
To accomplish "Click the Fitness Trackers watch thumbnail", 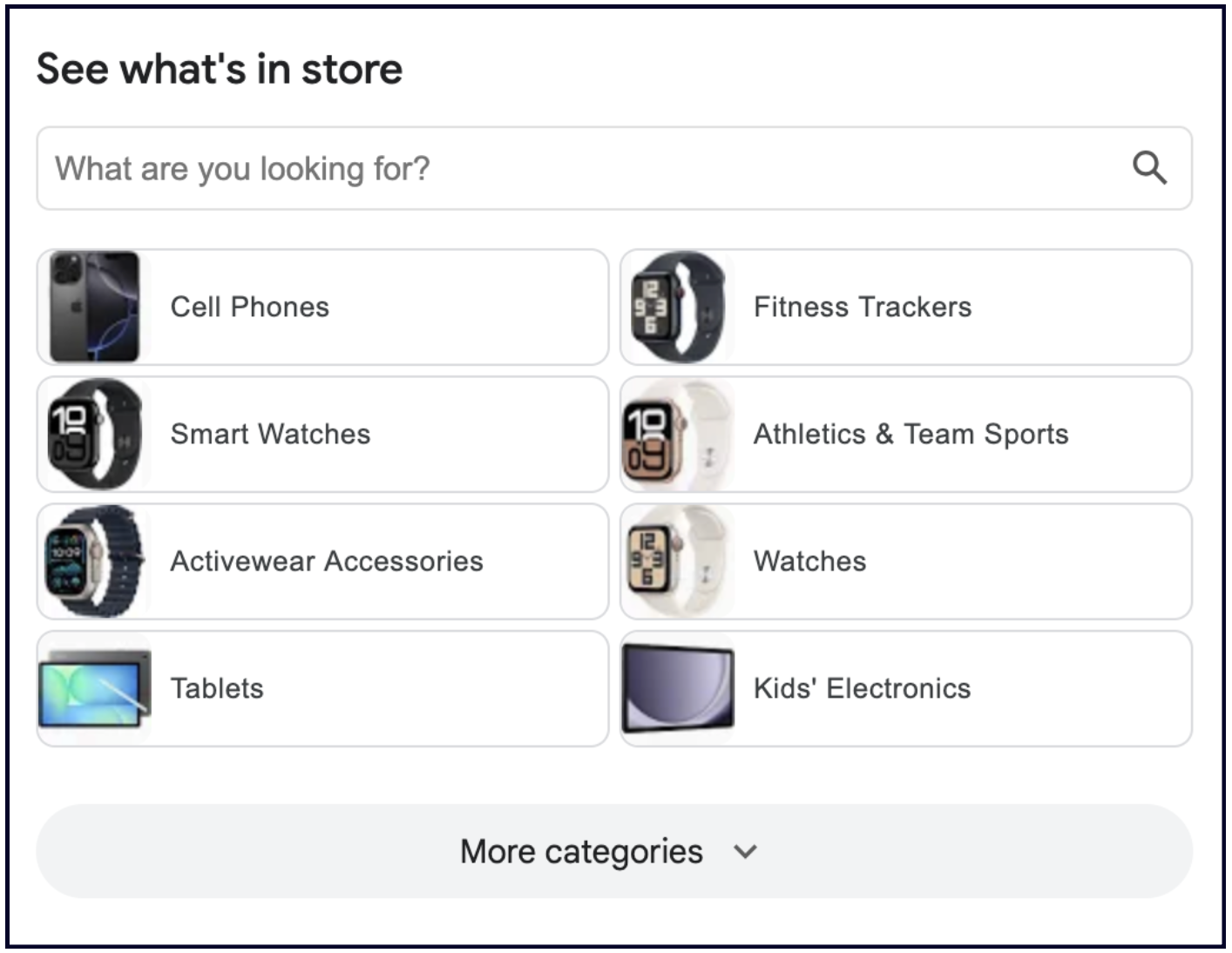I will (678, 307).
